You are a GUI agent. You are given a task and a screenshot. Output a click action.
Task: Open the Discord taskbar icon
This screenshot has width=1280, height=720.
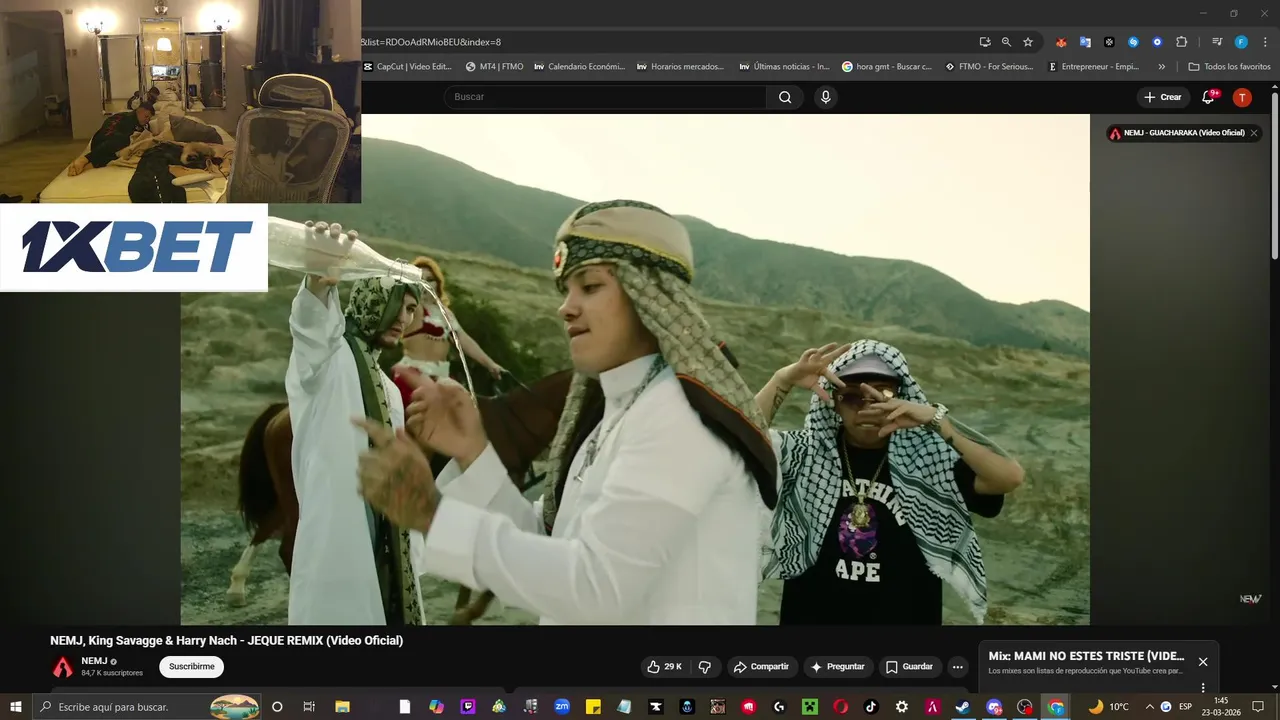994,707
